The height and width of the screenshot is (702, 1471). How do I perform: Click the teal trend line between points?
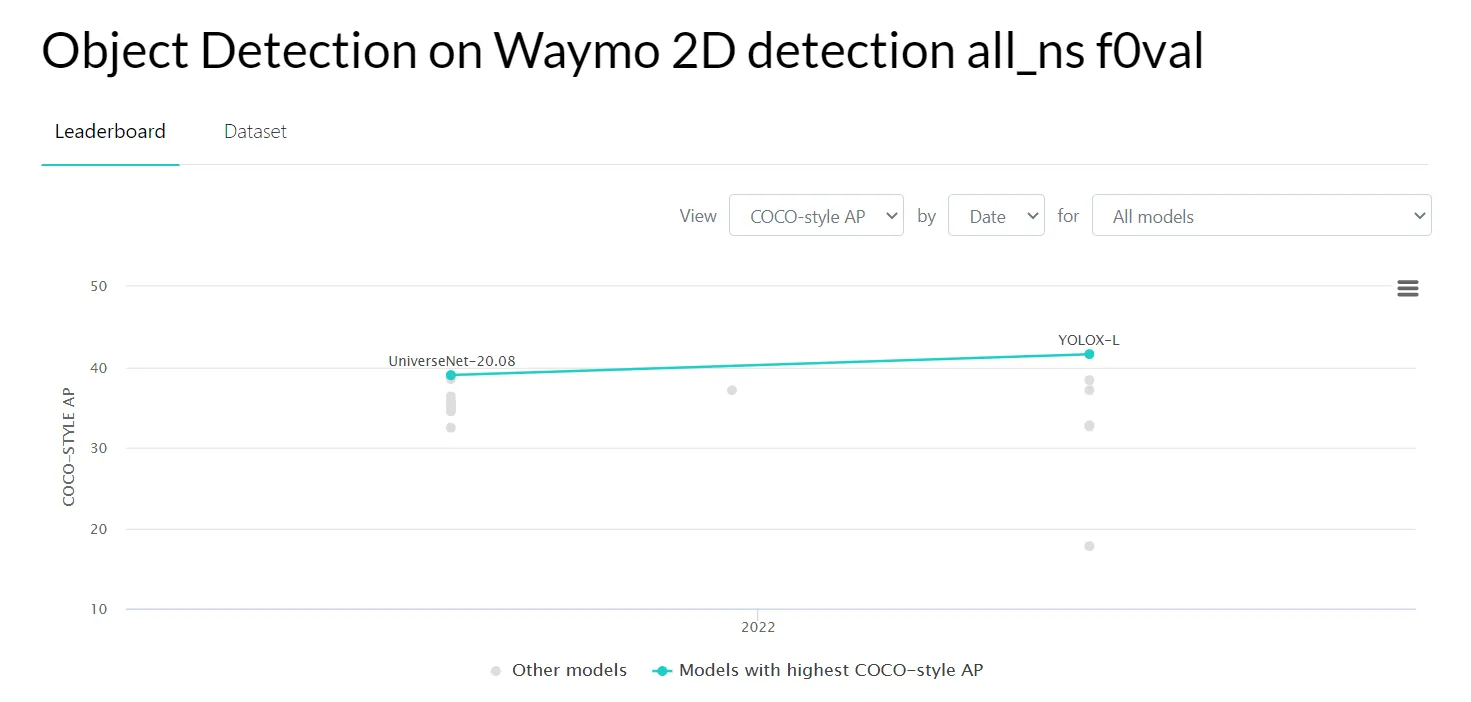pyautogui.click(x=770, y=365)
